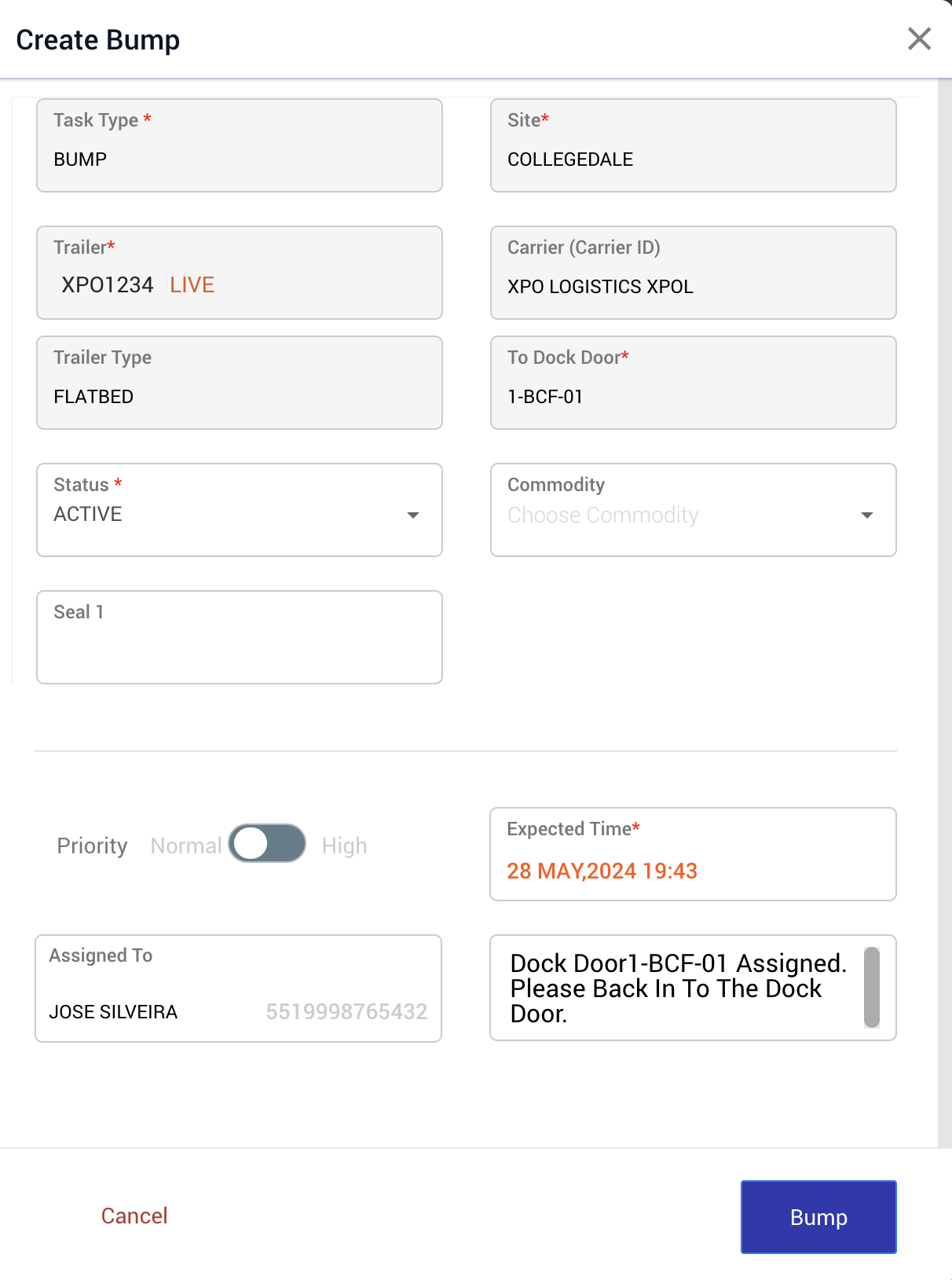Cancel the bump creation
The image size is (952, 1280).
[134, 1216]
